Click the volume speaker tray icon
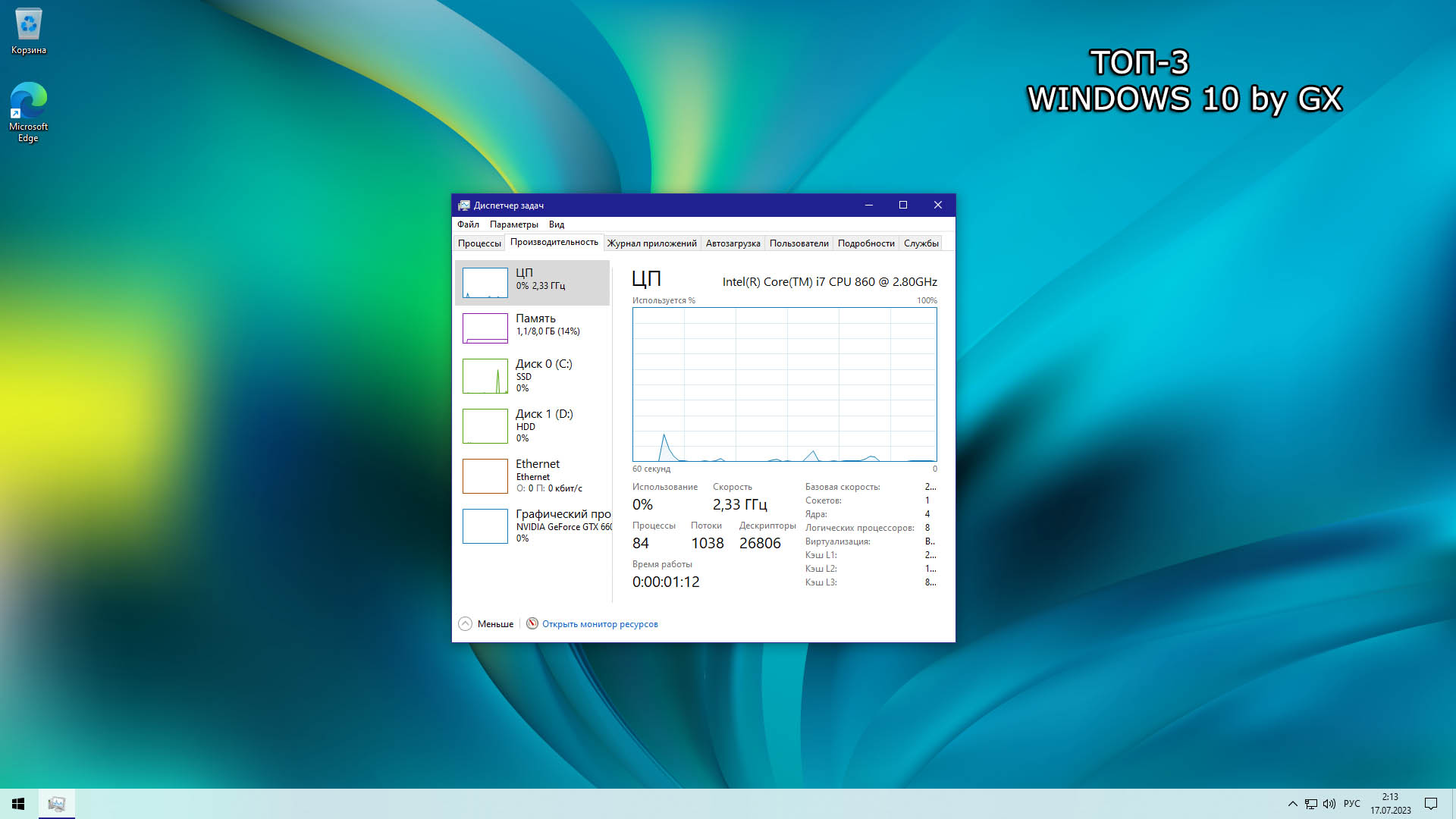The height and width of the screenshot is (819, 1456). [x=1329, y=804]
